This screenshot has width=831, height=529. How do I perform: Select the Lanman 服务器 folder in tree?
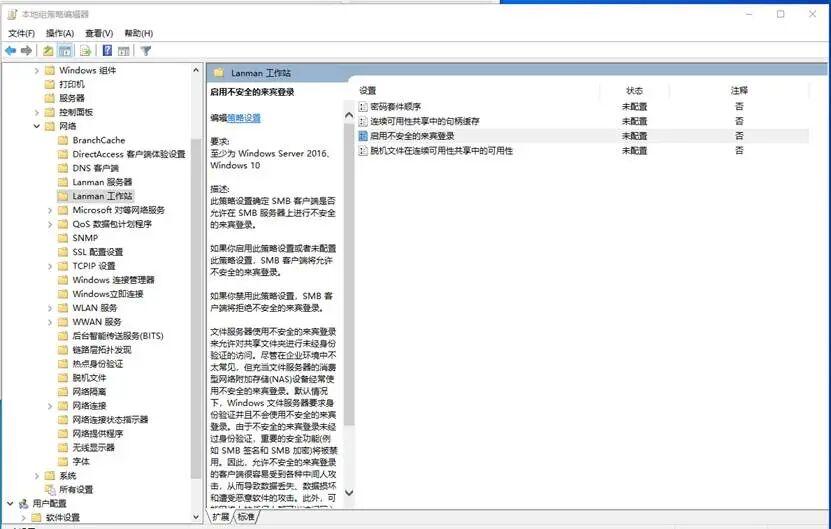pyautogui.click(x=102, y=182)
